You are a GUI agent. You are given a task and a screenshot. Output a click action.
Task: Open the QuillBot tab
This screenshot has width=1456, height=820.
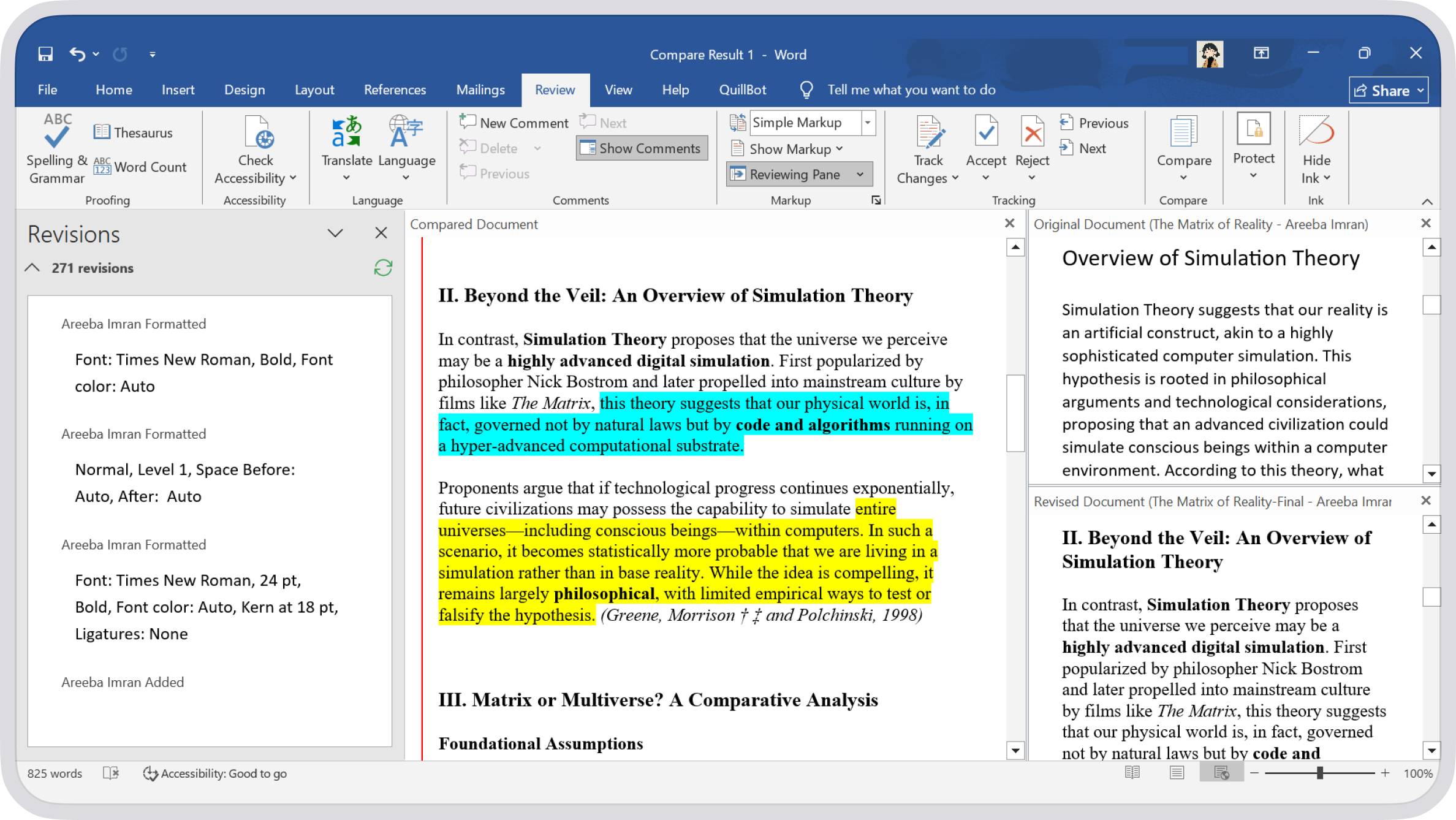tap(742, 89)
